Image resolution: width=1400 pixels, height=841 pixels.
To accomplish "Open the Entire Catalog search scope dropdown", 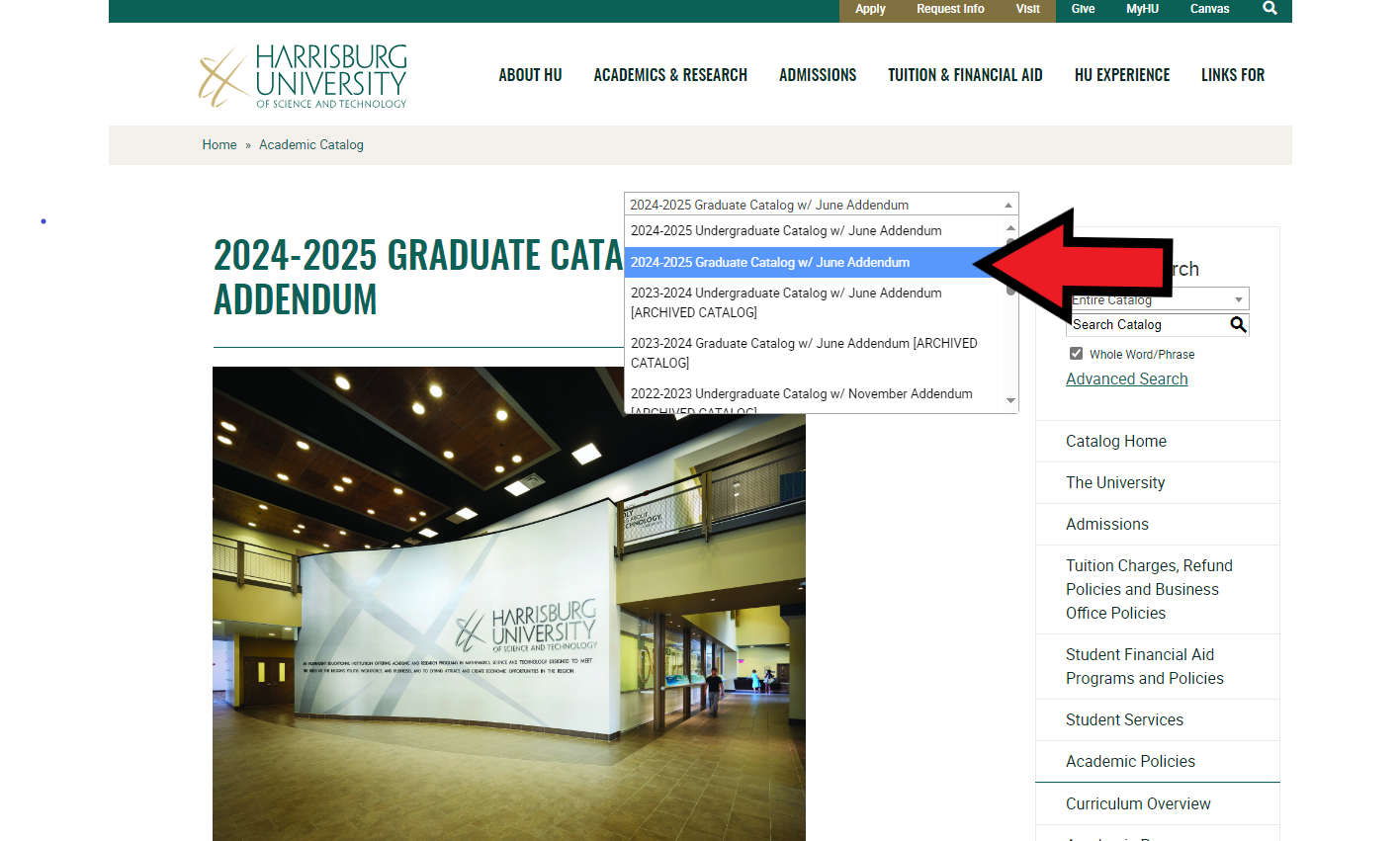I will pos(1158,299).
